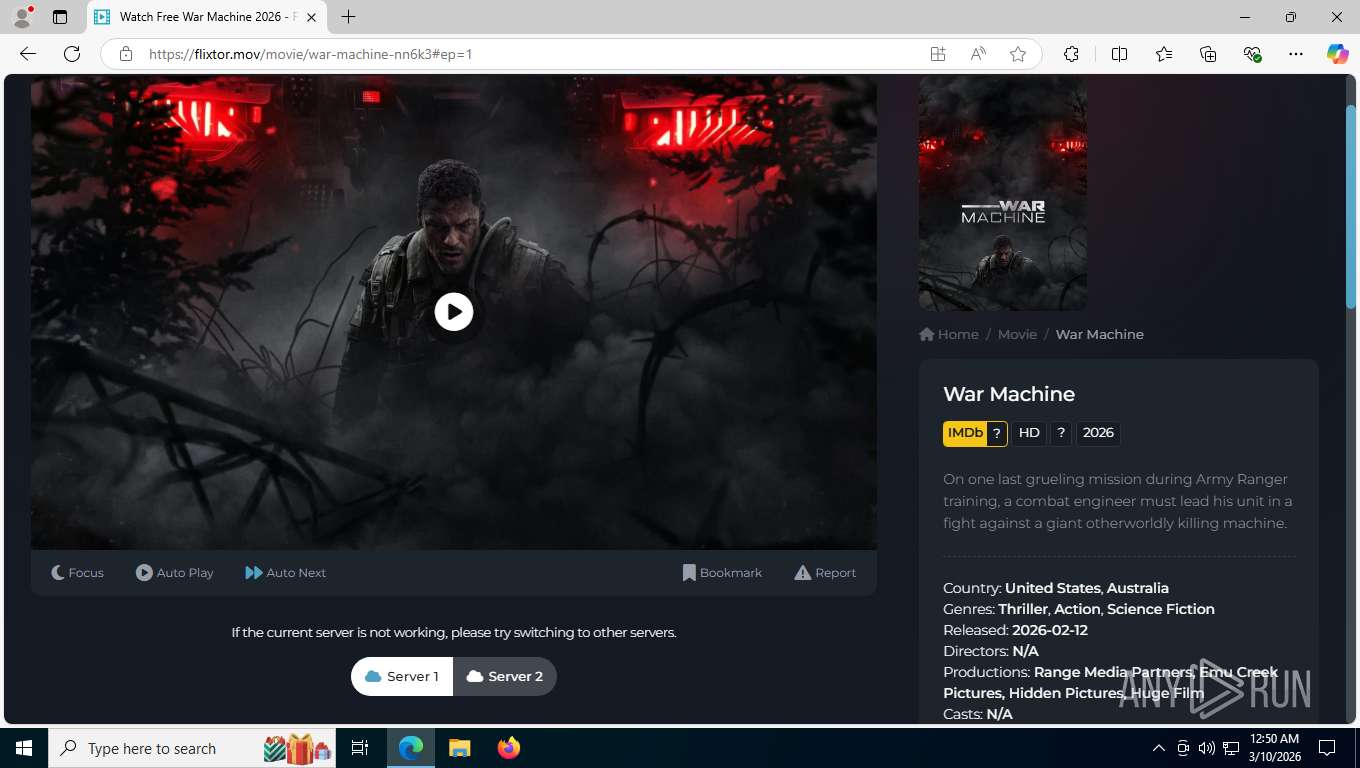Open the Science Fiction genre link
This screenshot has width=1360, height=768.
pos(1161,609)
